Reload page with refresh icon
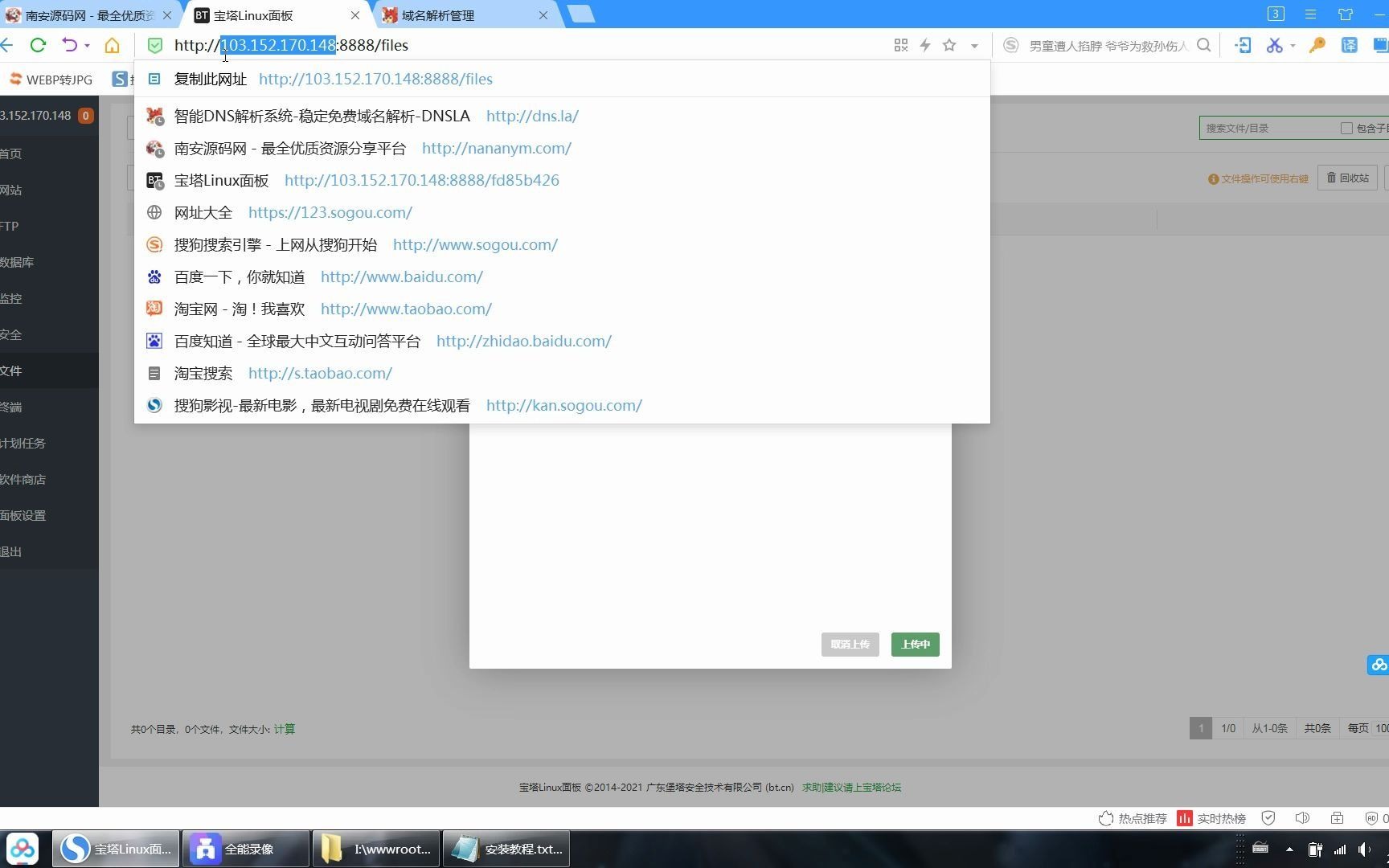The width and height of the screenshot is (1389, 868). (38, 45)
